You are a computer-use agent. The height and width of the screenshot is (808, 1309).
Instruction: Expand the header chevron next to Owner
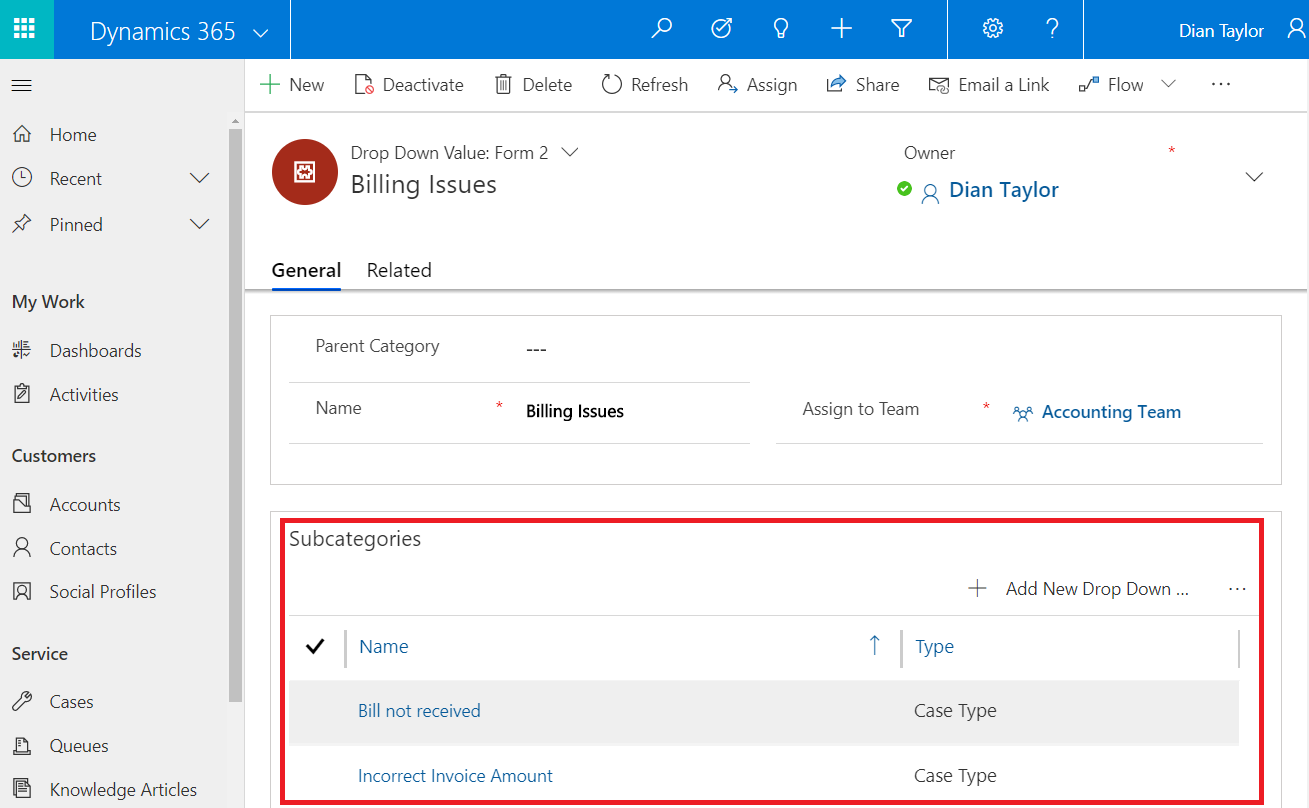coord(1253,177)
